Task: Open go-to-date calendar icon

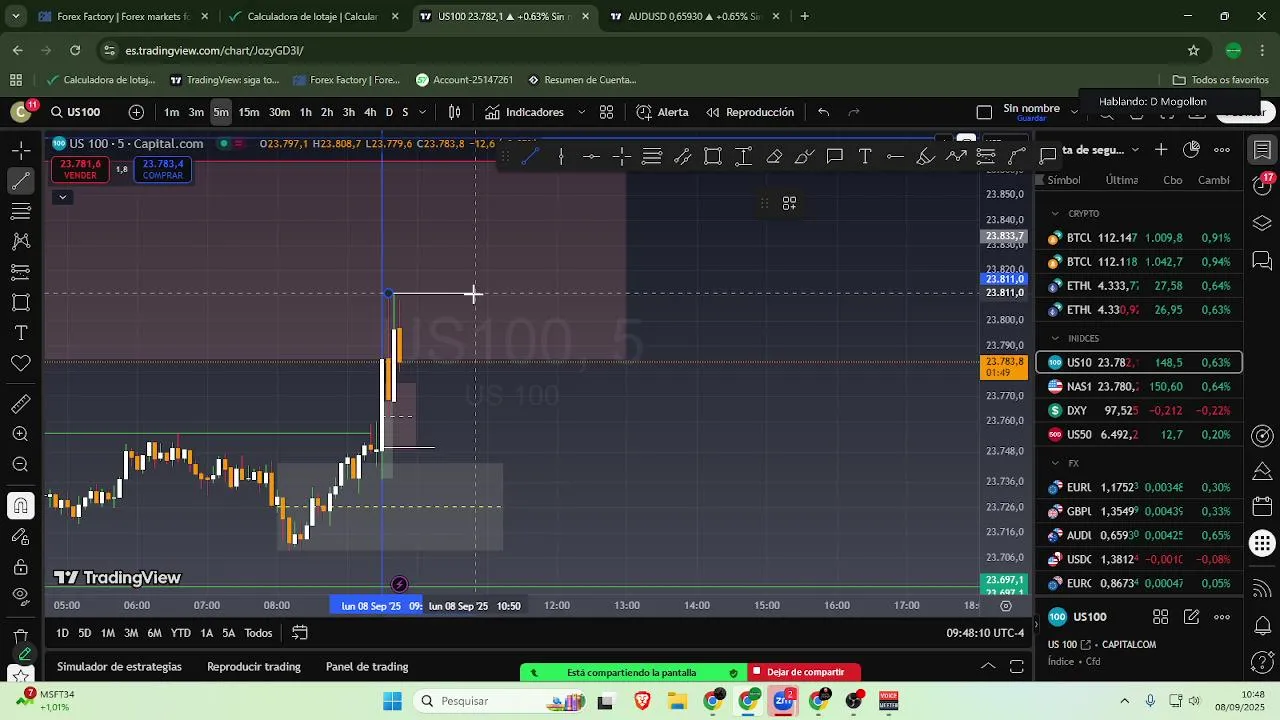Action: click(299, 633)
